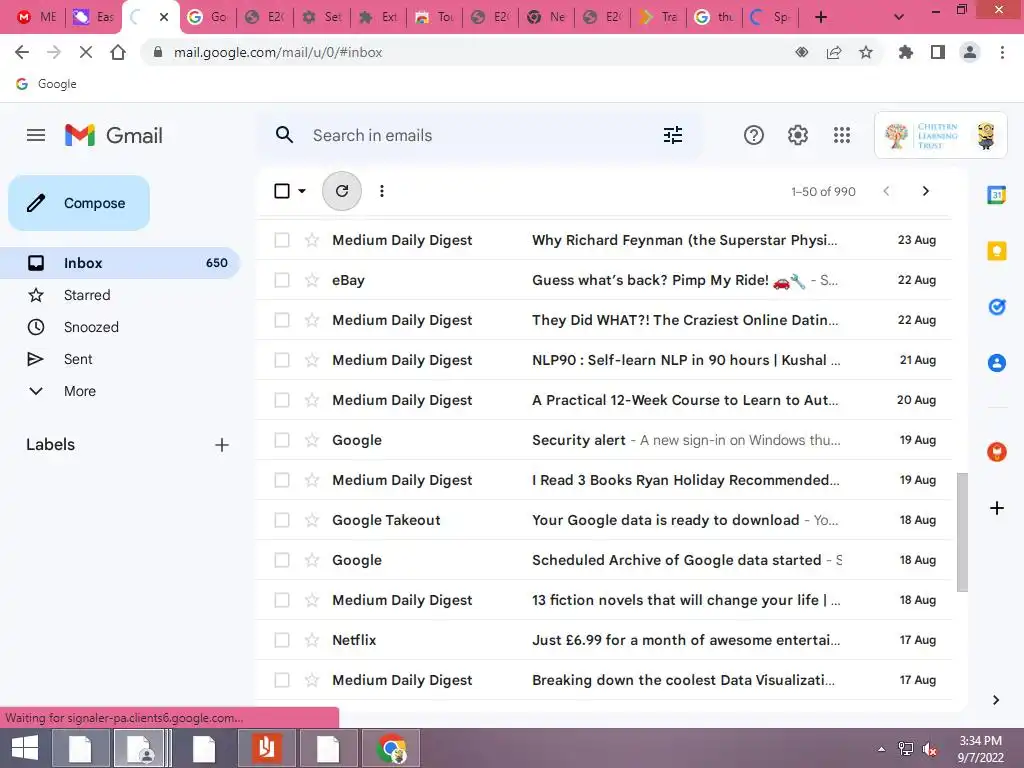Show hidden system tray icons
Viewport: 1024px width, 768px height.
pos(882,749)
